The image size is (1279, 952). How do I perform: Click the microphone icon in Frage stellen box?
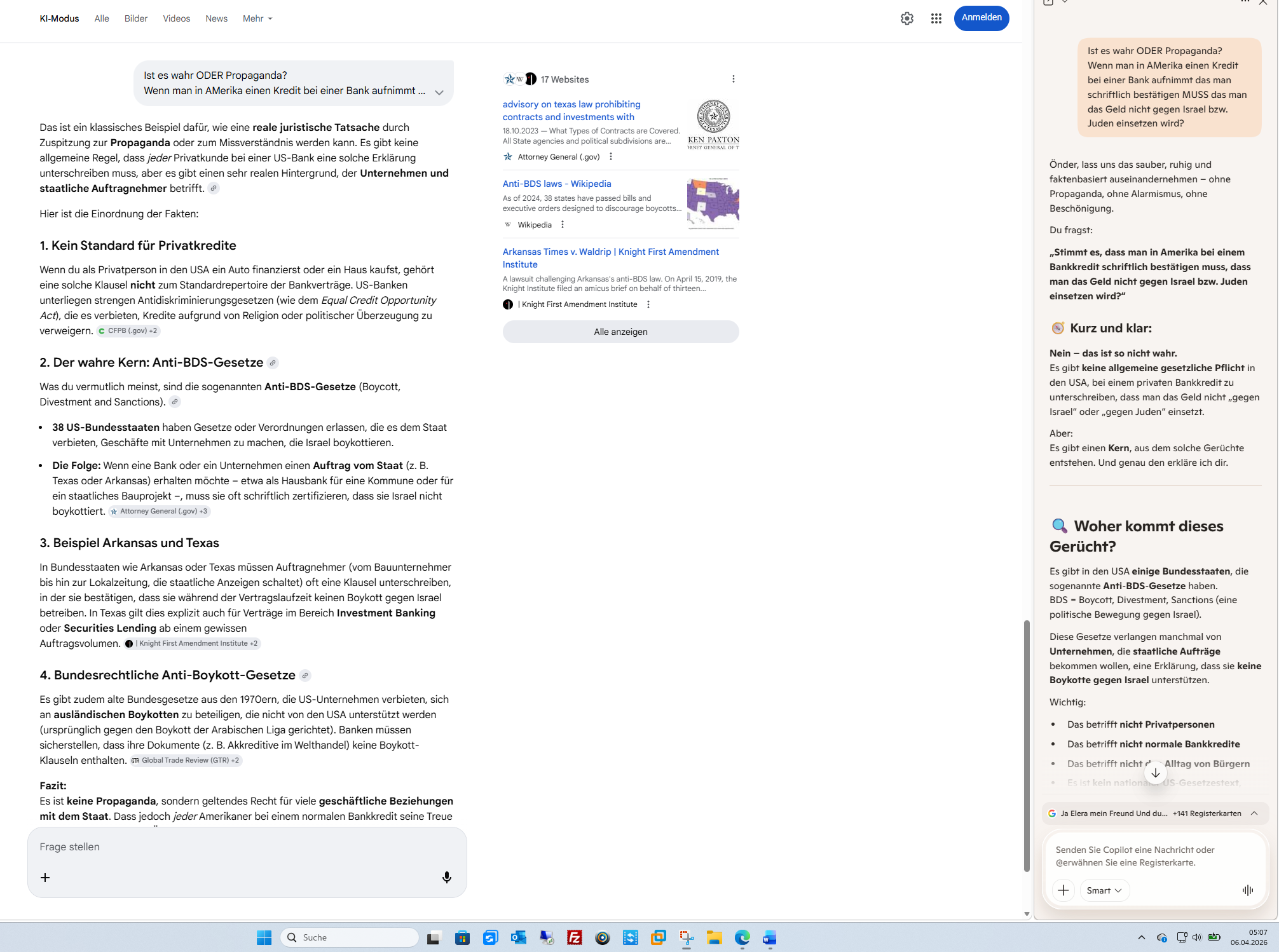click(x=447, y=877)
